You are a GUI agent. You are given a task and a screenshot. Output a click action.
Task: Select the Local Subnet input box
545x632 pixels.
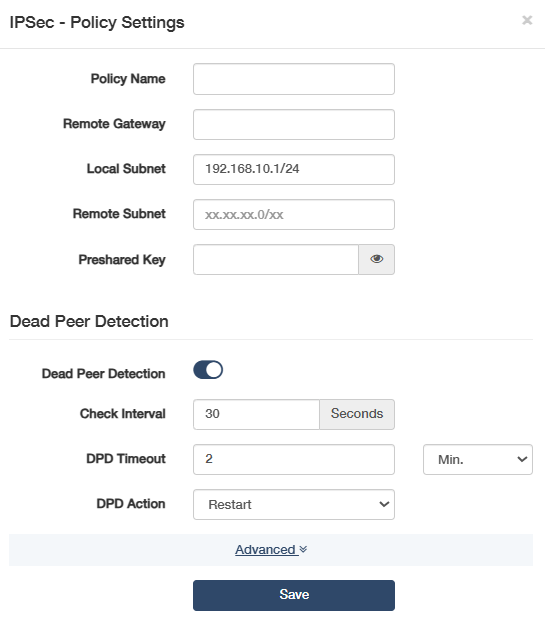(294, 169)
